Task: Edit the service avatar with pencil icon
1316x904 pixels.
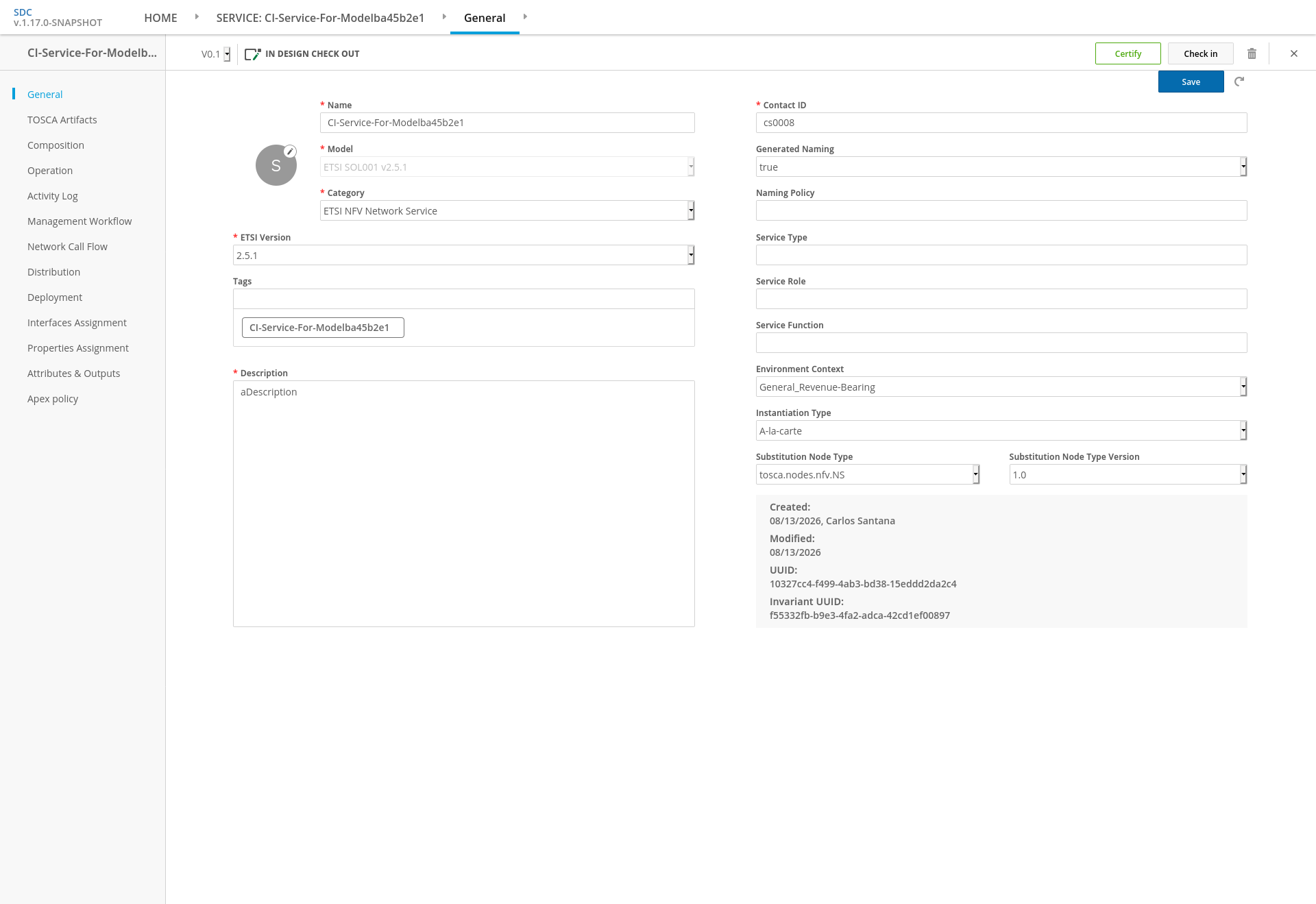Action: click(x=291, y=151)
